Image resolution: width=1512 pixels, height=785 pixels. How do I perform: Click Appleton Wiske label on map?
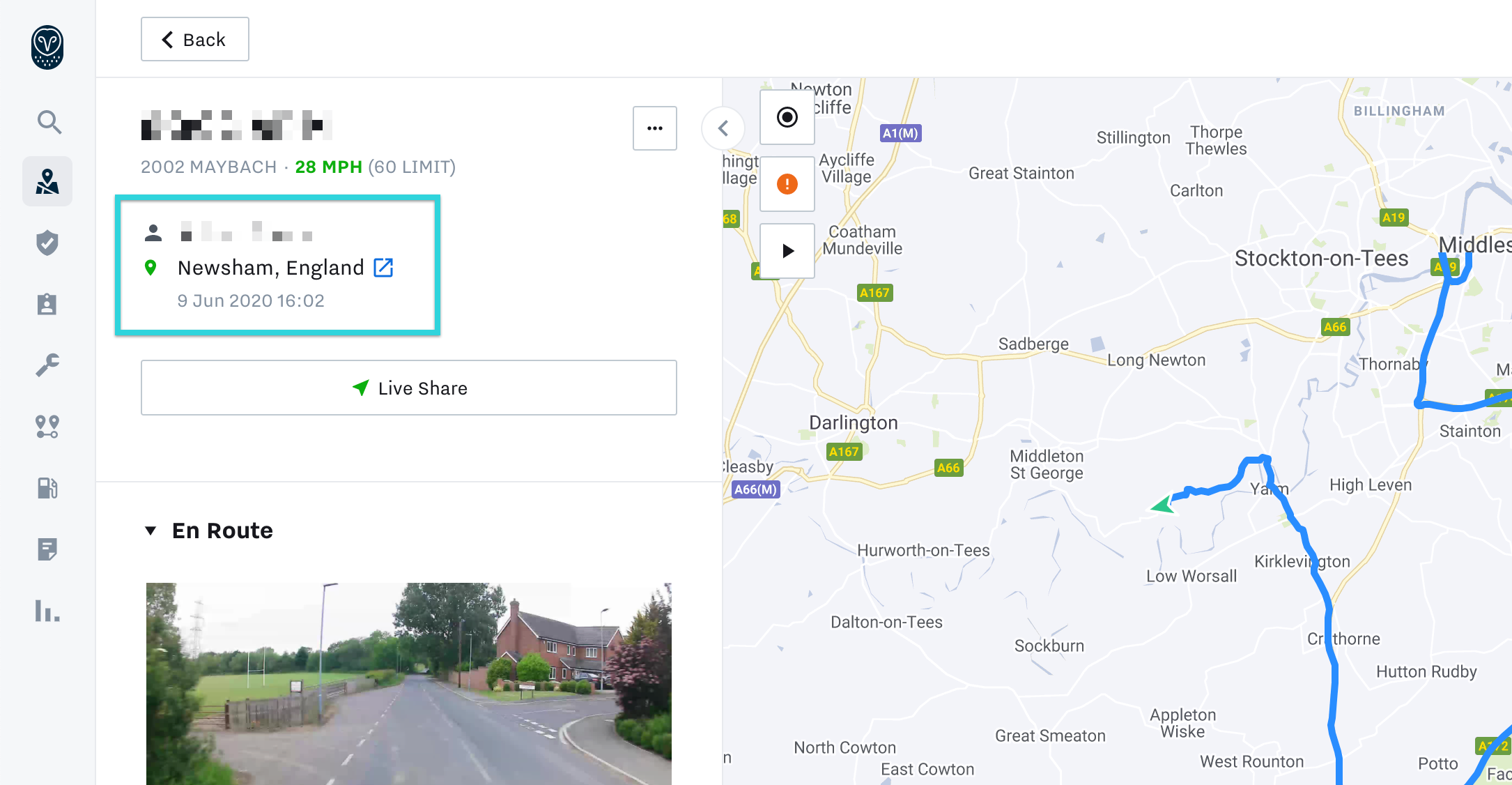(x=1183, y=723)
